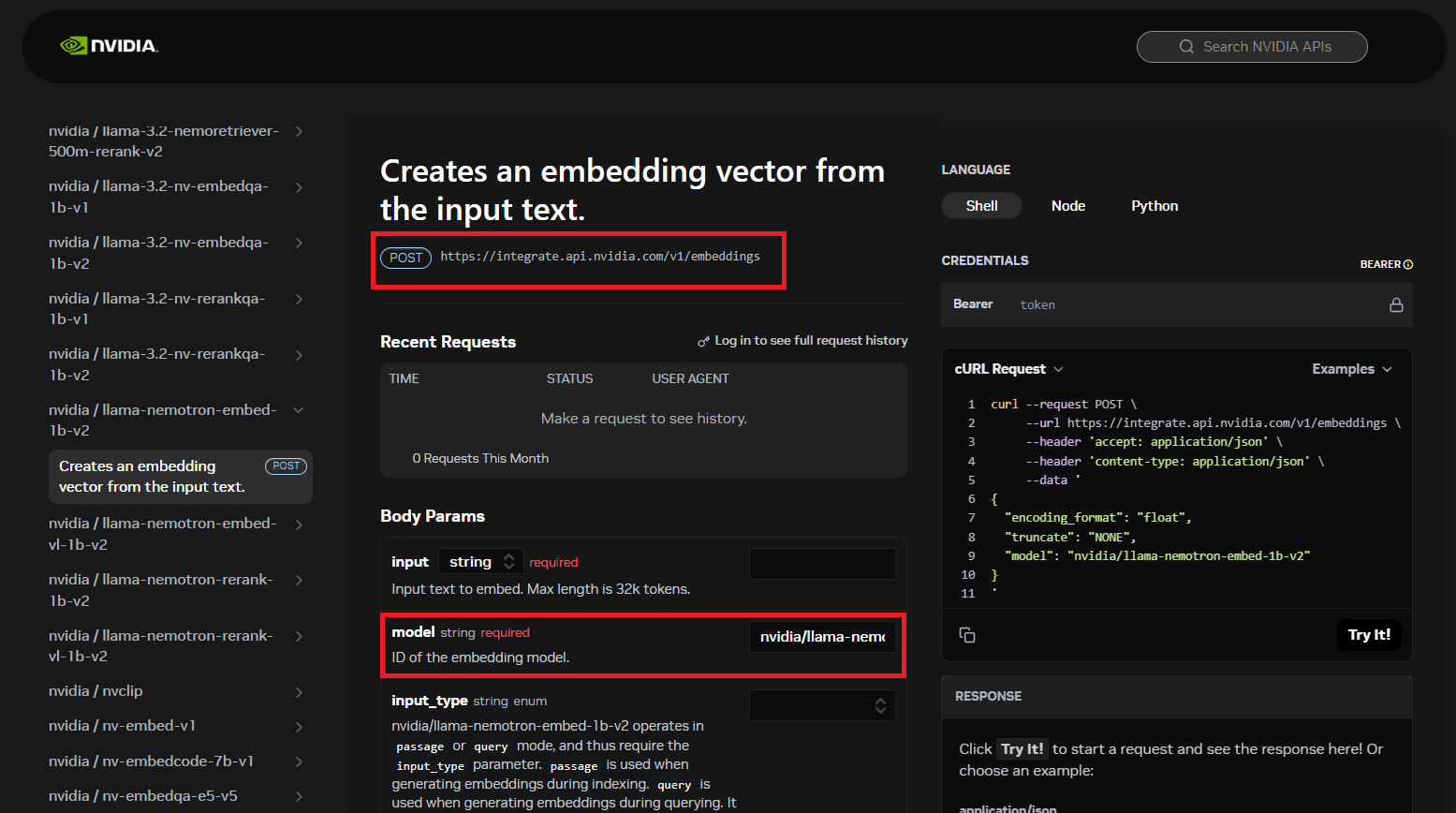Click the RESPONSE panel header
Viewport: 1456px width, 813px height.
[x=1177, y=697]
